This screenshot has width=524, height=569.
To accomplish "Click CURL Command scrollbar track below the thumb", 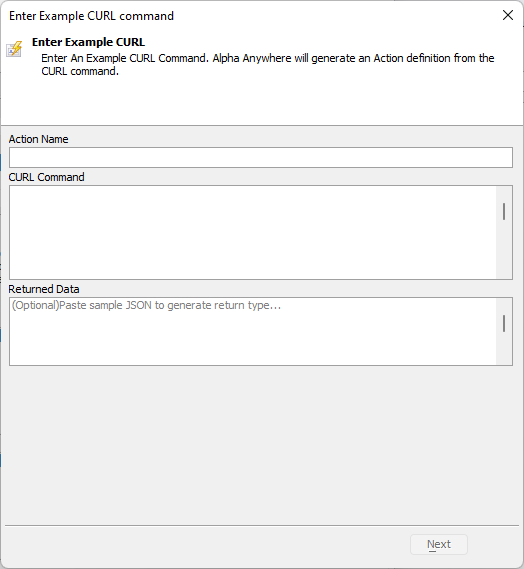I will (x=504, y=250).
